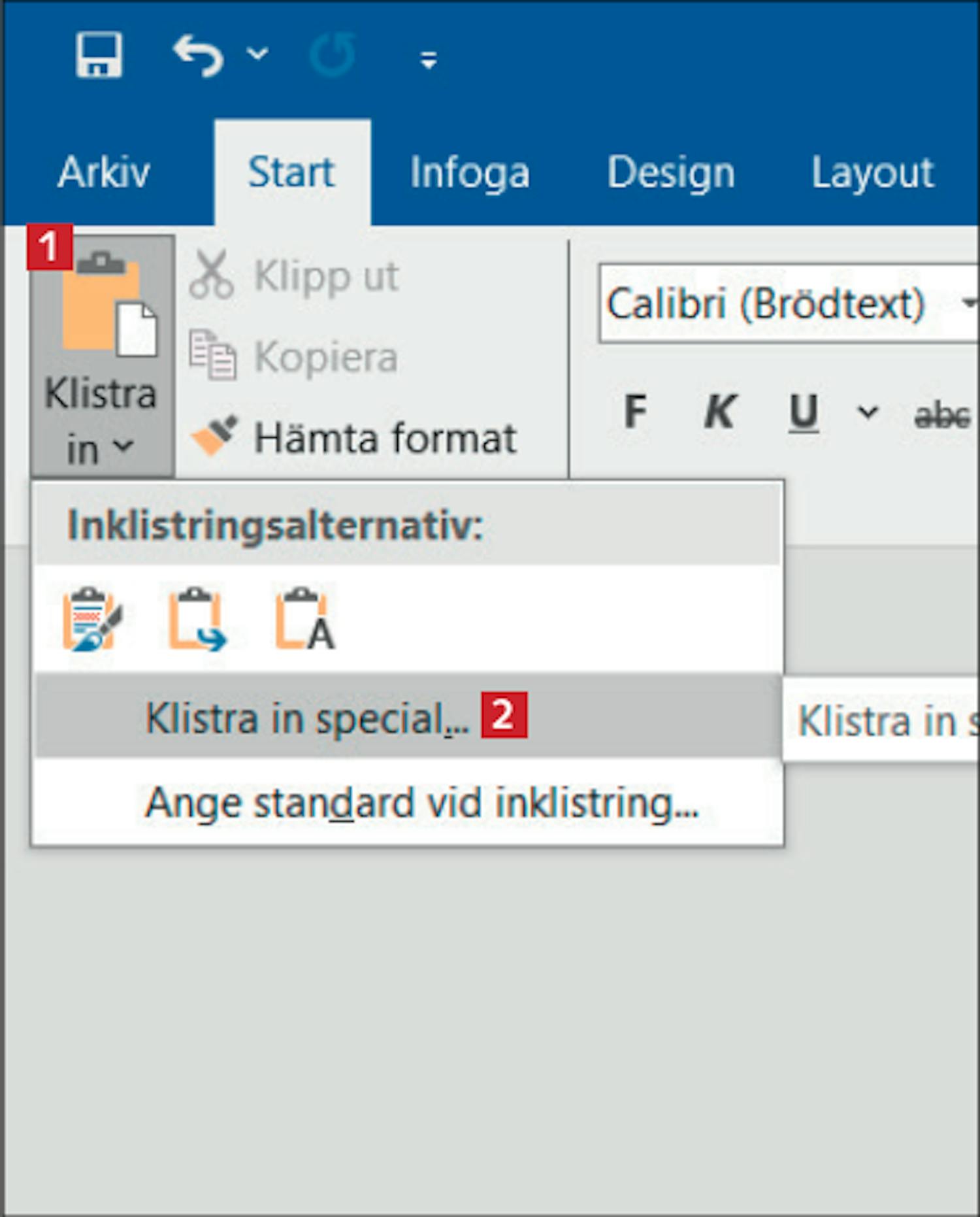980x1217 pixels.
Task: Click the Hämta format paintbrush icon
Action: pos(213,436)
